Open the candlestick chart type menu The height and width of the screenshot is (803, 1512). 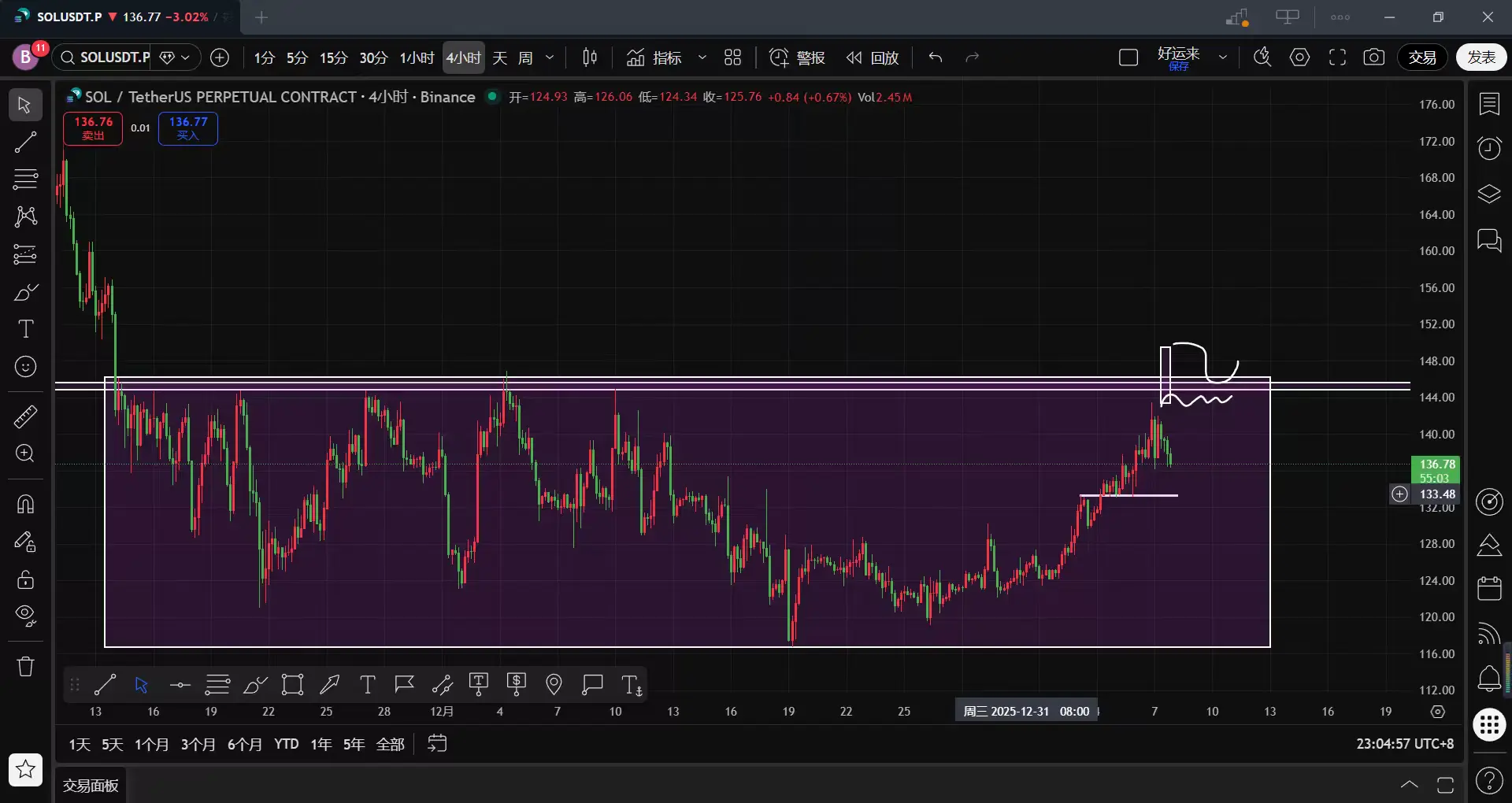click(x=590, y=57)
